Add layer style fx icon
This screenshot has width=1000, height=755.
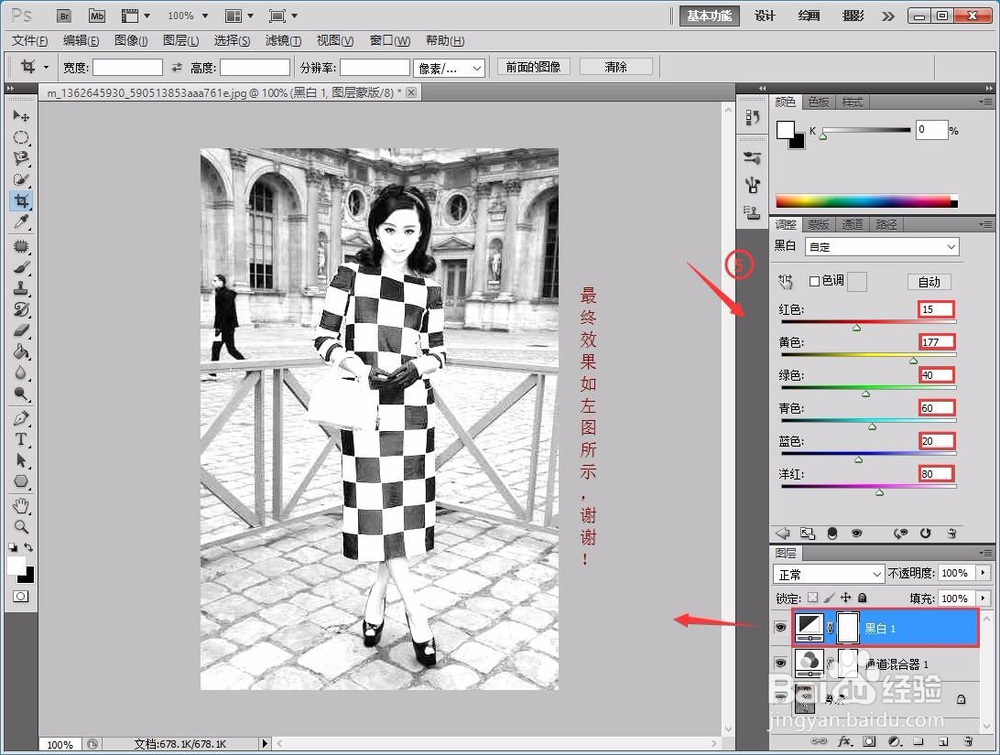[x=845, y=741]
